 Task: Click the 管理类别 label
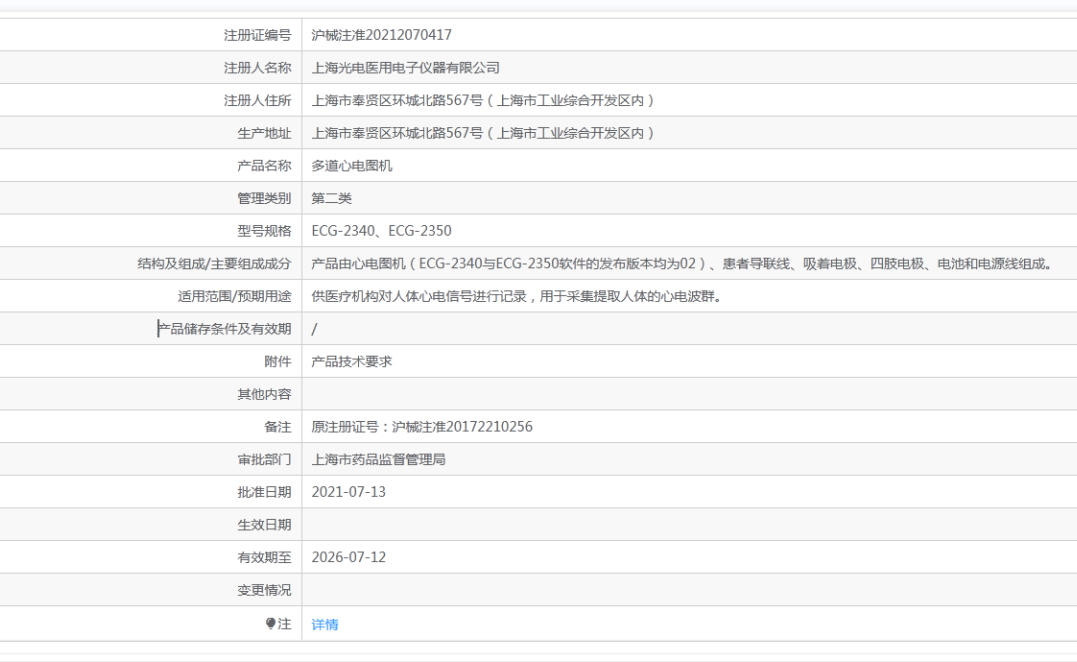[264, 198]
